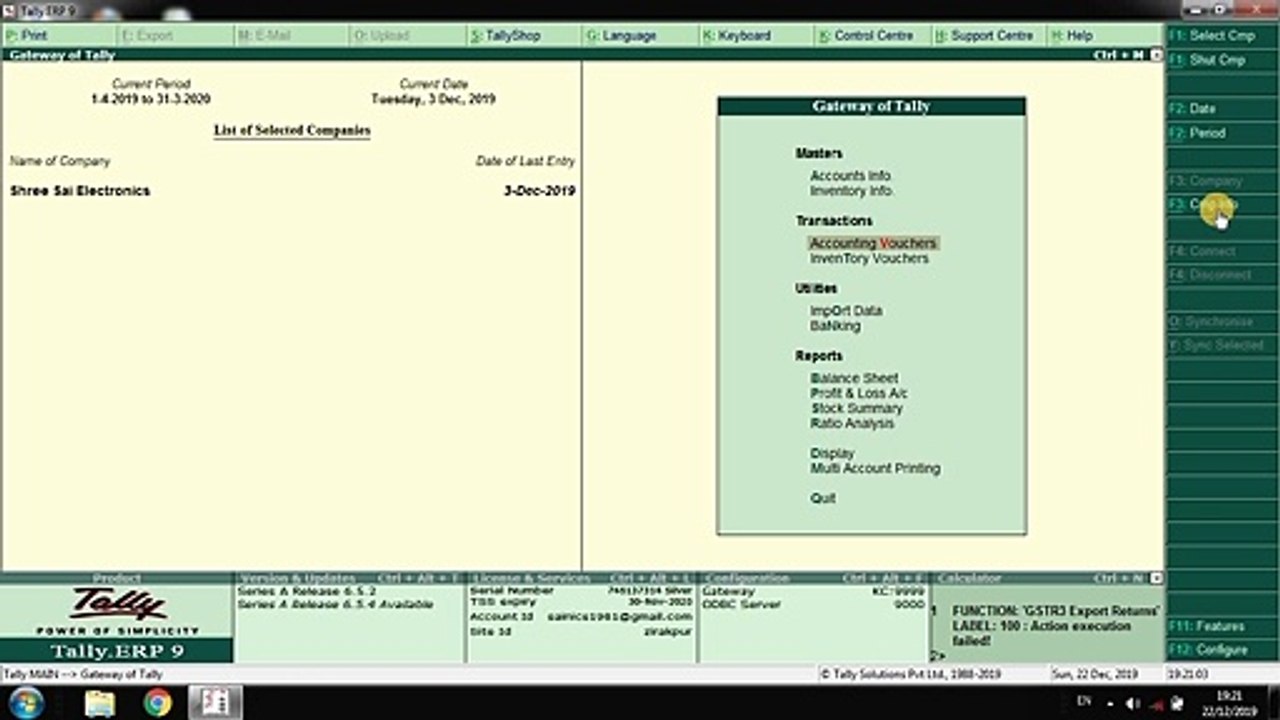The width and height of the screenshot is (1280, 720).
Task: Open Display menu entry
Action: pos(832,454)
